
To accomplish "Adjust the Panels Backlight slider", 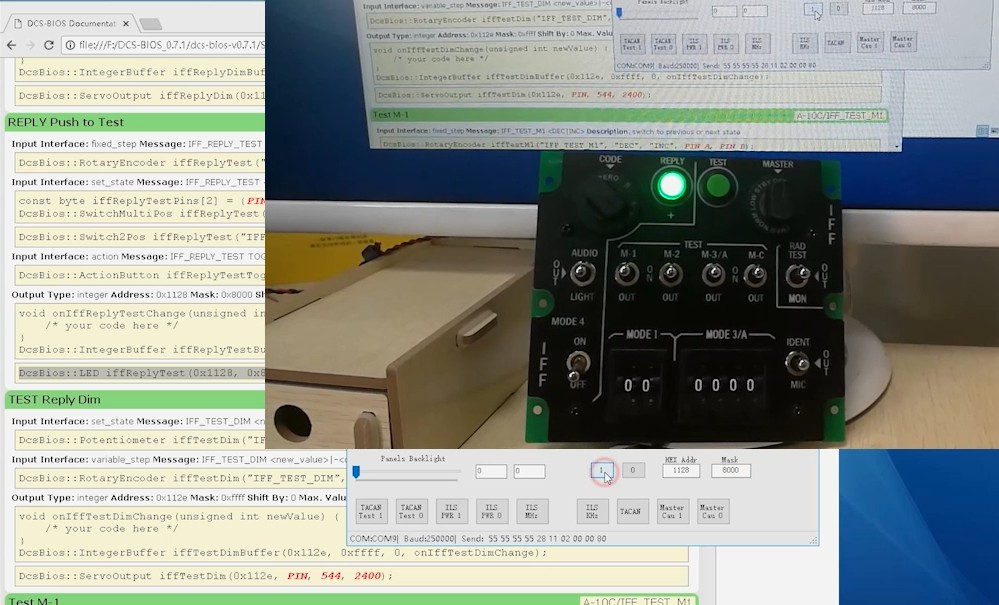I will click(356, 472).
